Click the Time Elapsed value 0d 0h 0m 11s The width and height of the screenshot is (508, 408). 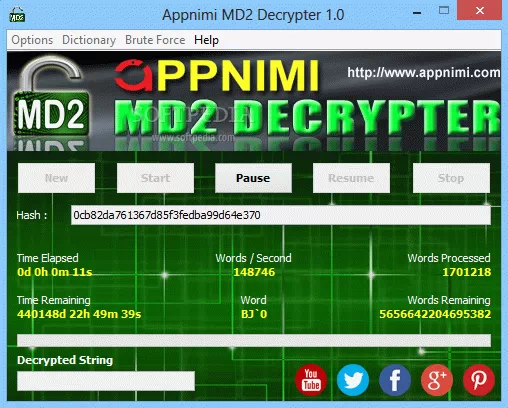click(x=55, y=272)
